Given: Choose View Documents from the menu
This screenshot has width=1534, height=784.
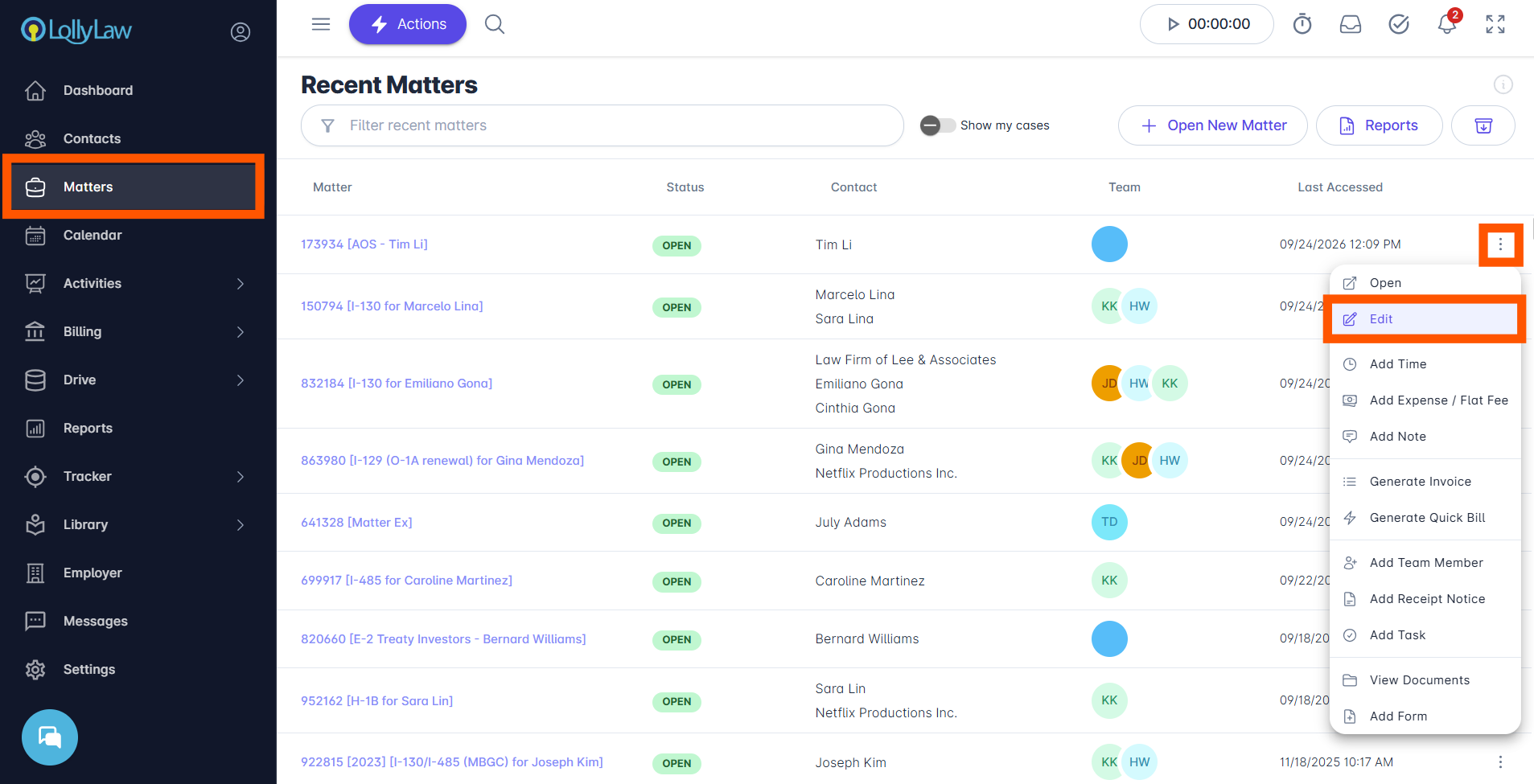Looking at the screenshot, I should click(1425, 680).
